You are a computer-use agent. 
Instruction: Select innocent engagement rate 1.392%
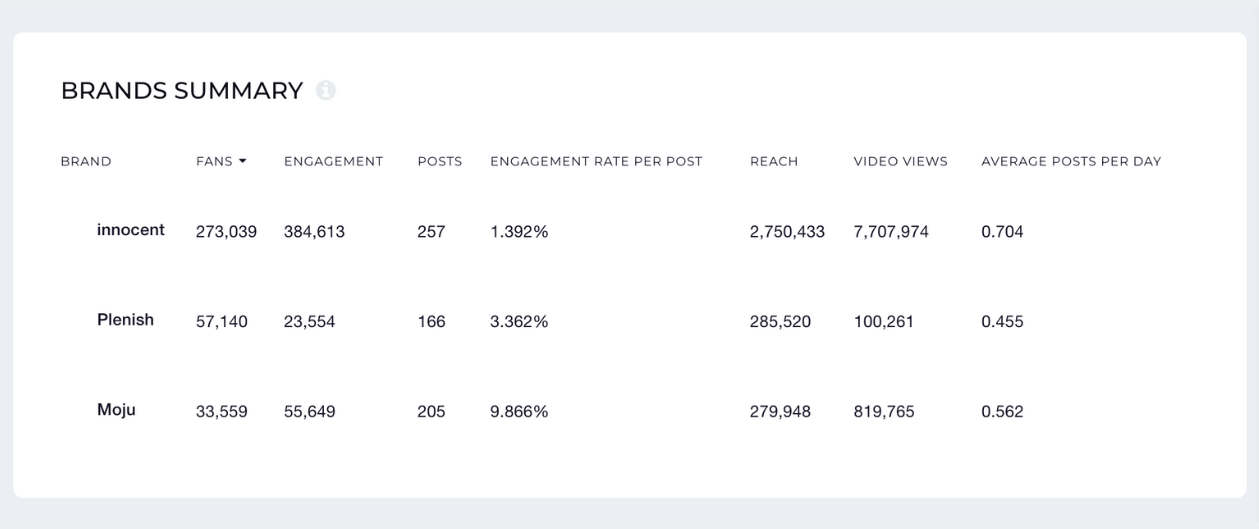coord(519,232)
